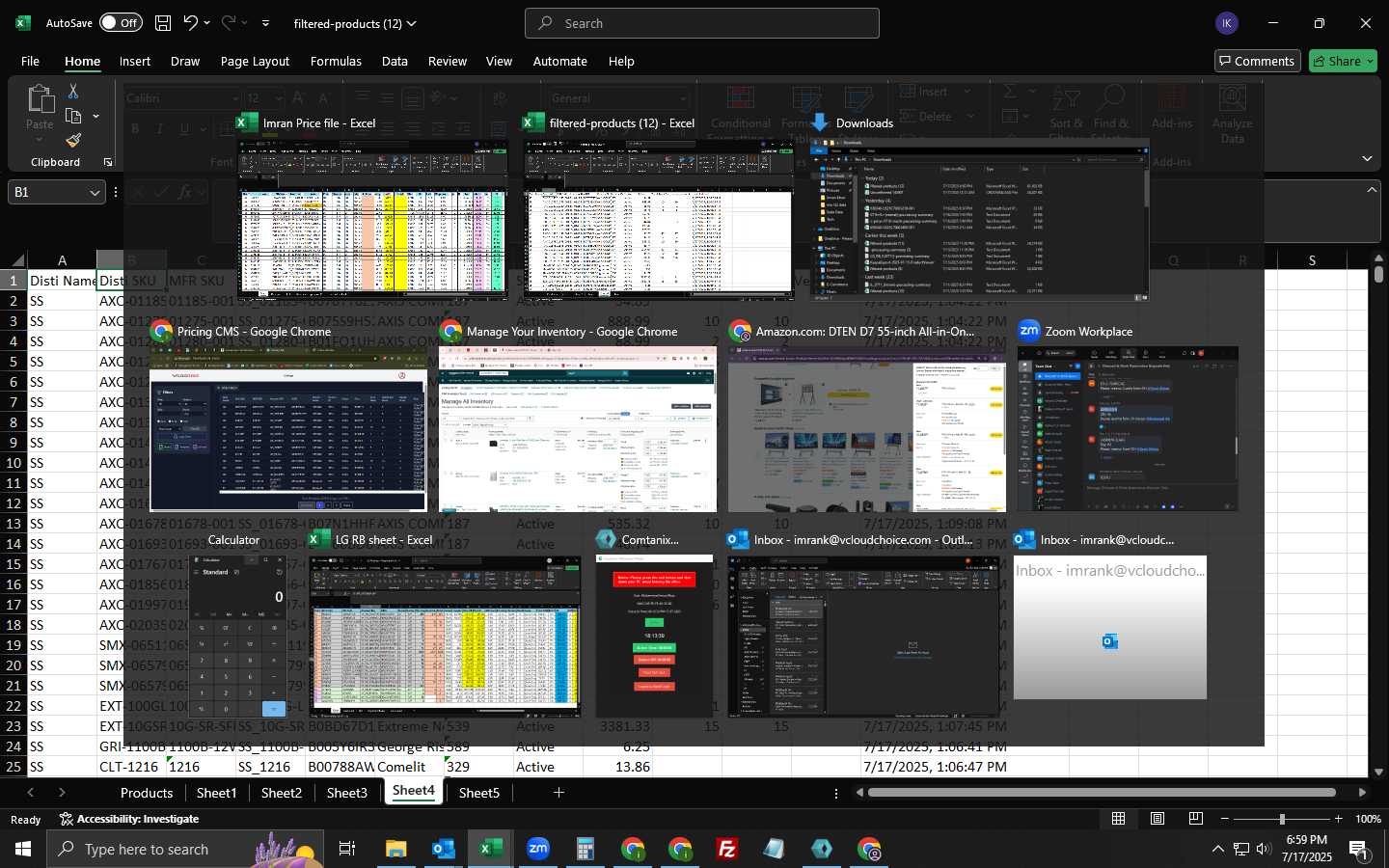Viewport: 1389px width, 868px height.
Task: Click the Comments button
Action: pyautogui.click(x=1256, y=61)
